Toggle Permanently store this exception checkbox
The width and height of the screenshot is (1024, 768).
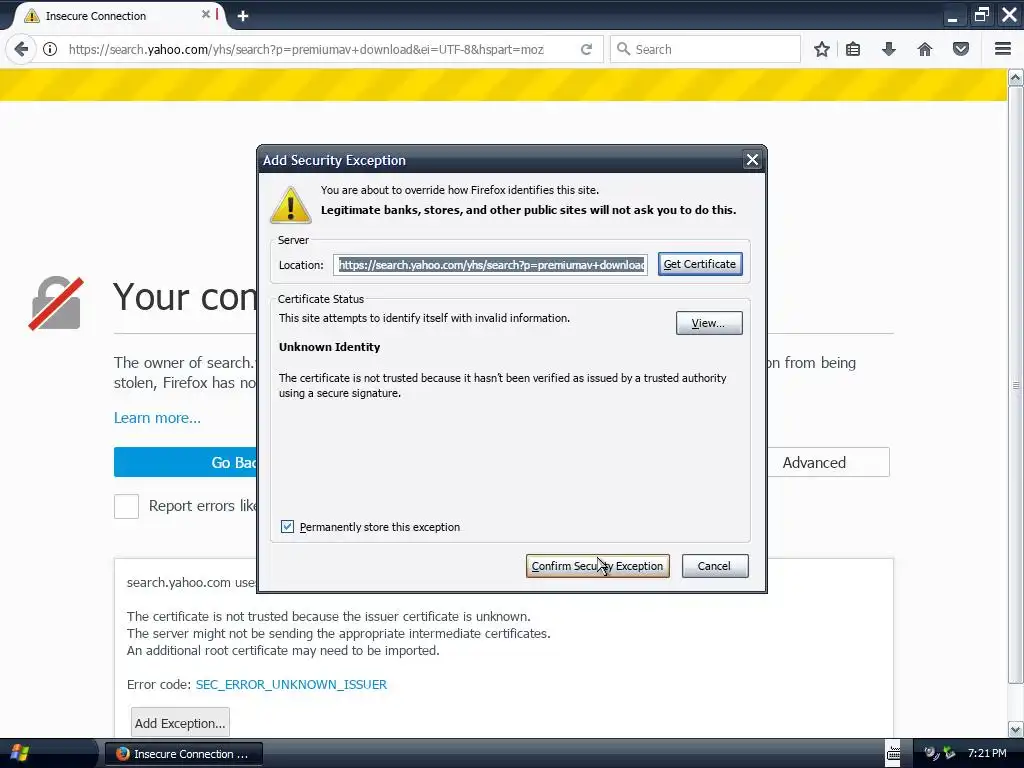click(287, 526)
